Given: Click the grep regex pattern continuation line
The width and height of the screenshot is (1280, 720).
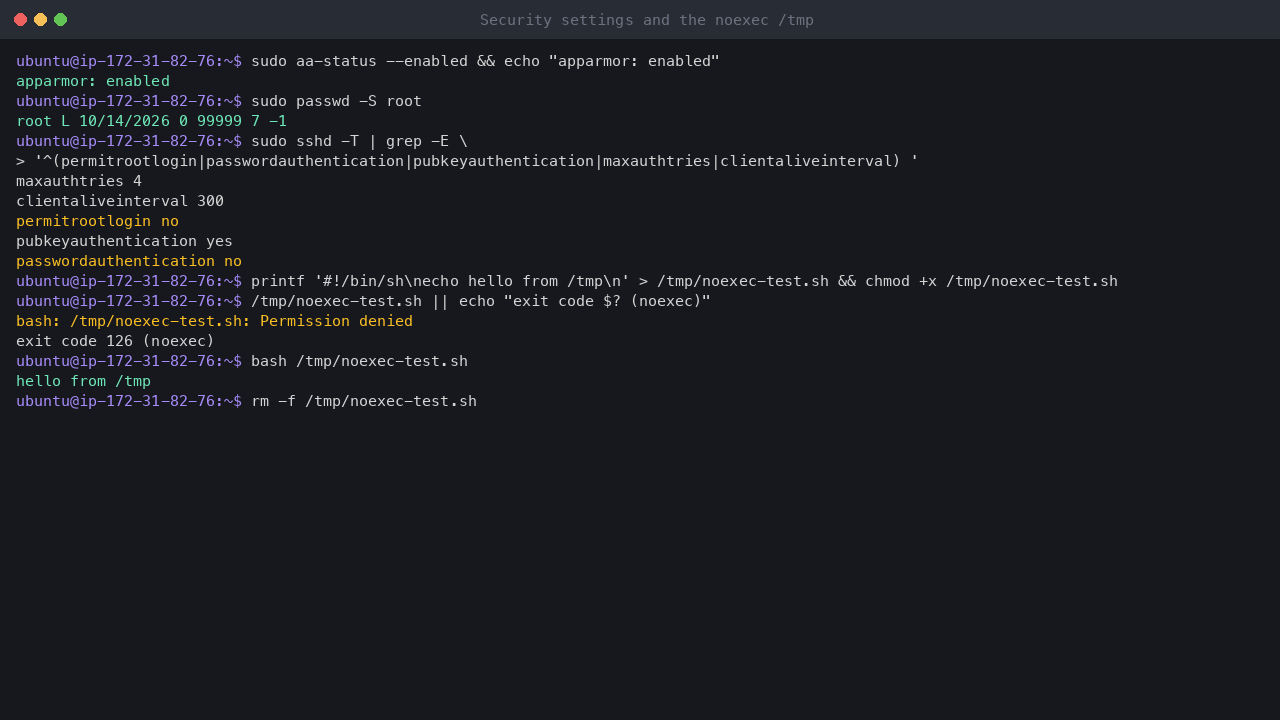Looking at the screenshot, I should coord(467,161).
